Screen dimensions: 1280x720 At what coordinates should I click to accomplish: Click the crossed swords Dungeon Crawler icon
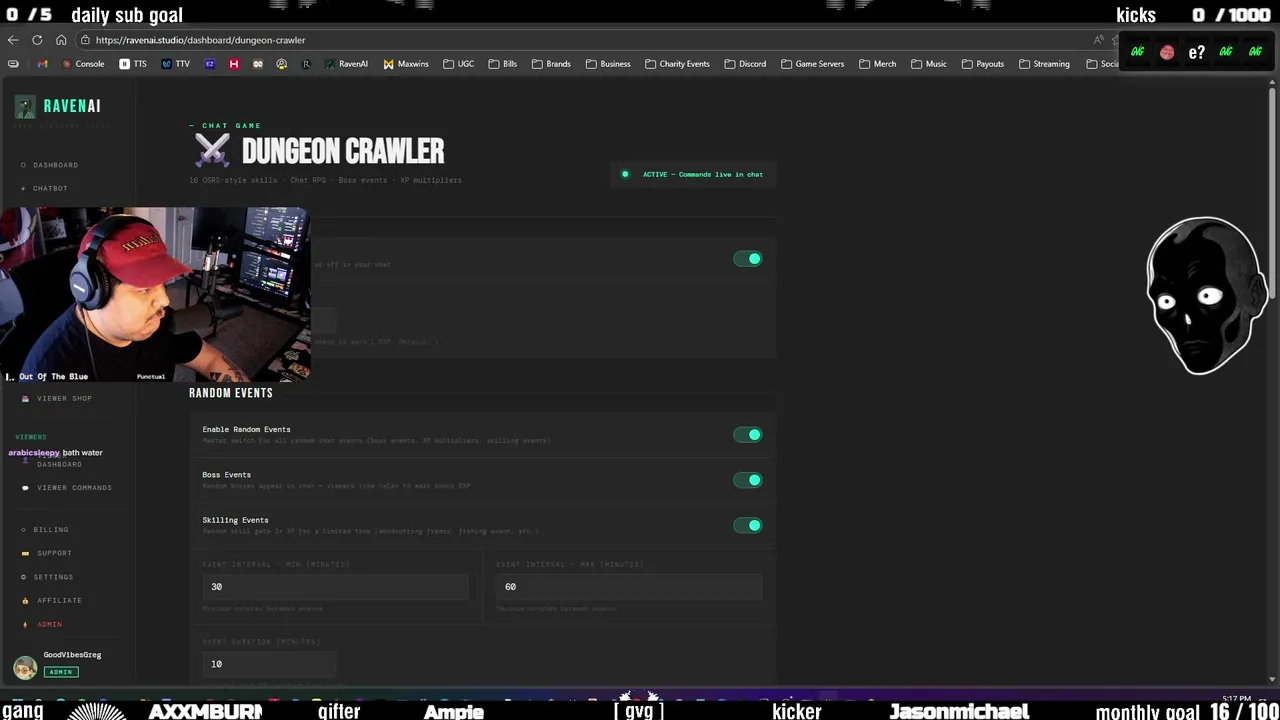tap(212, 151)
